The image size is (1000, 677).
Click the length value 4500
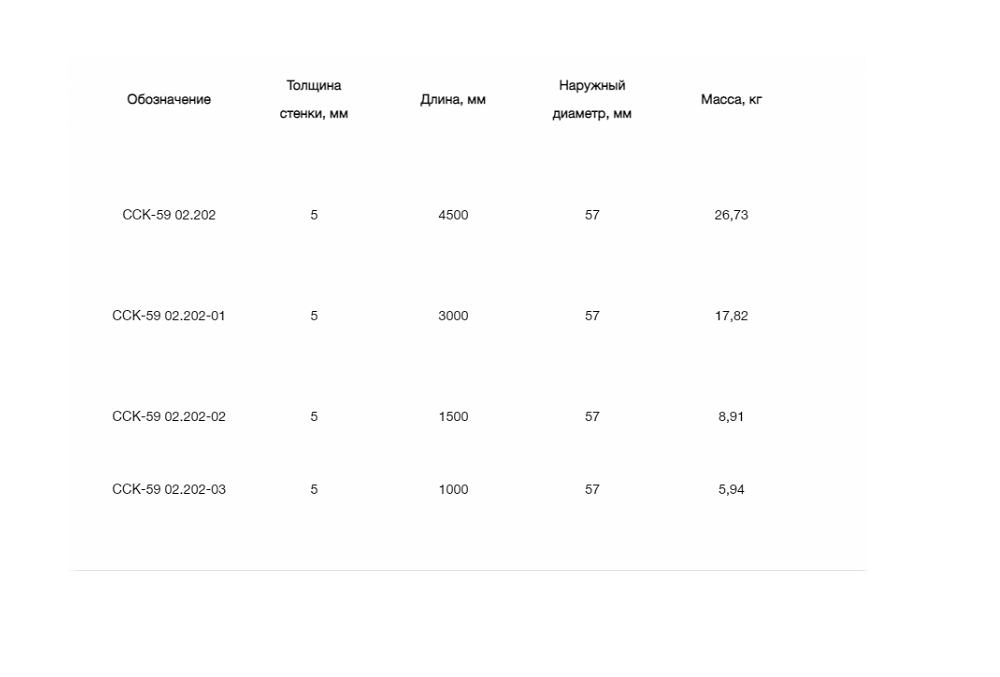point(453,215)
